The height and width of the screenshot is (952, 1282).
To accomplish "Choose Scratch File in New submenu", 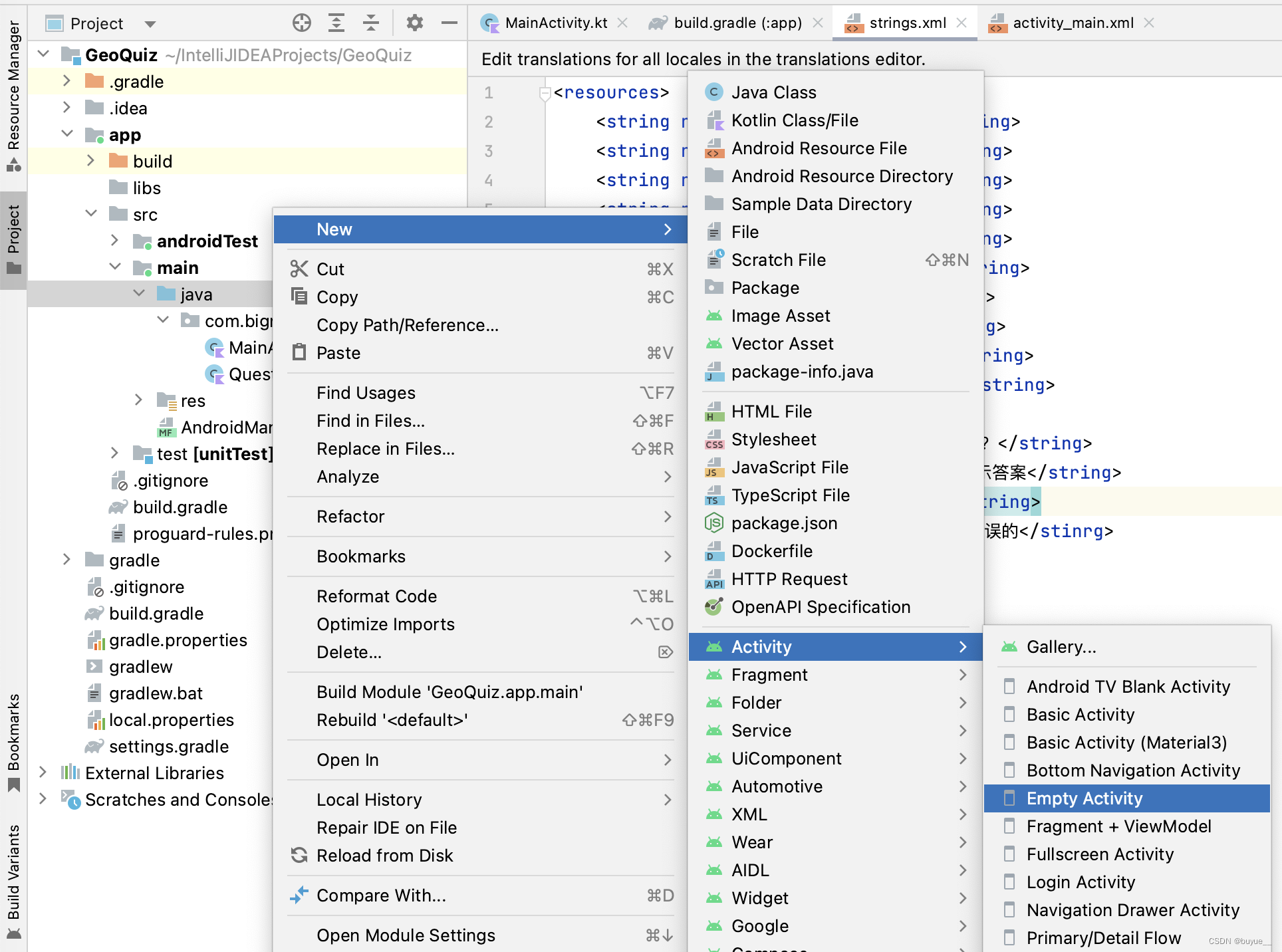I will coord(836,260).
